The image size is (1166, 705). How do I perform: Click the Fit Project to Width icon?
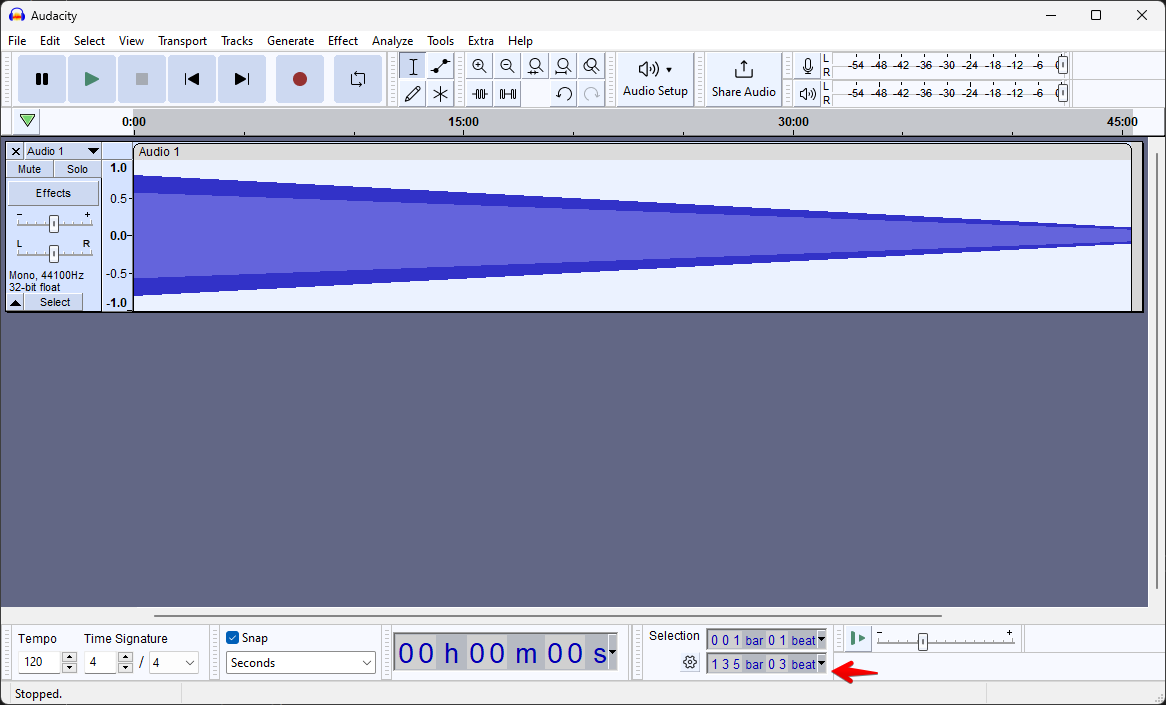click(563, 66)
